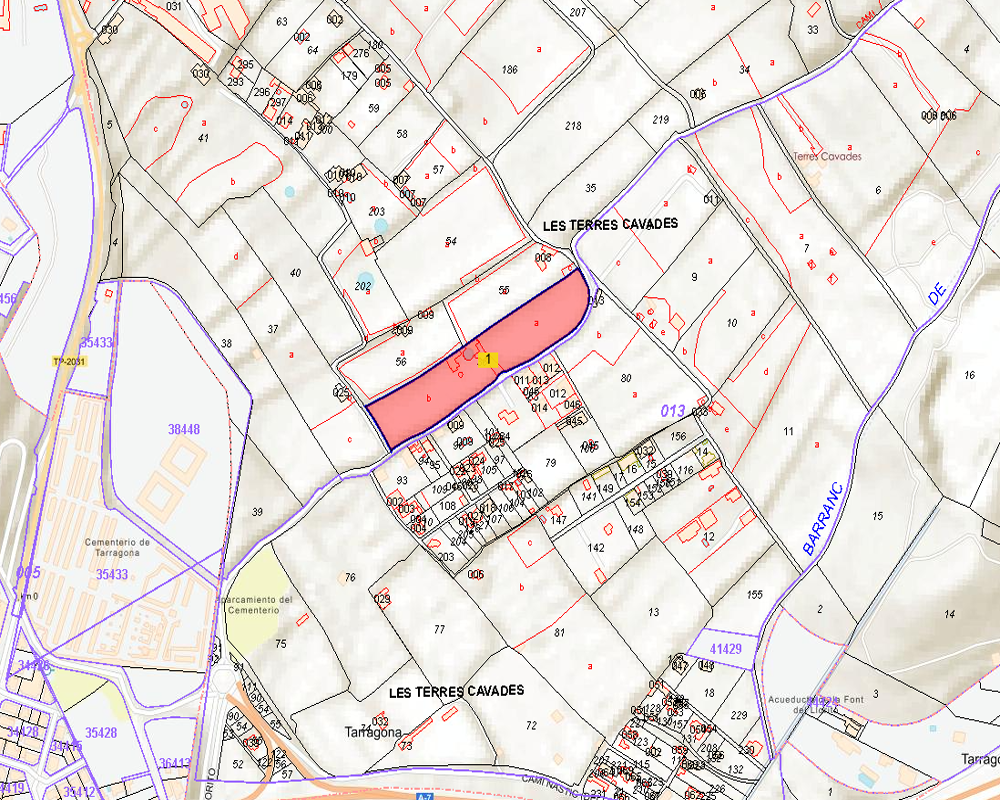This screenshot has height=800, width=1000.
Task: Click the yellow marker numbered 1
Action: point(487,359)
